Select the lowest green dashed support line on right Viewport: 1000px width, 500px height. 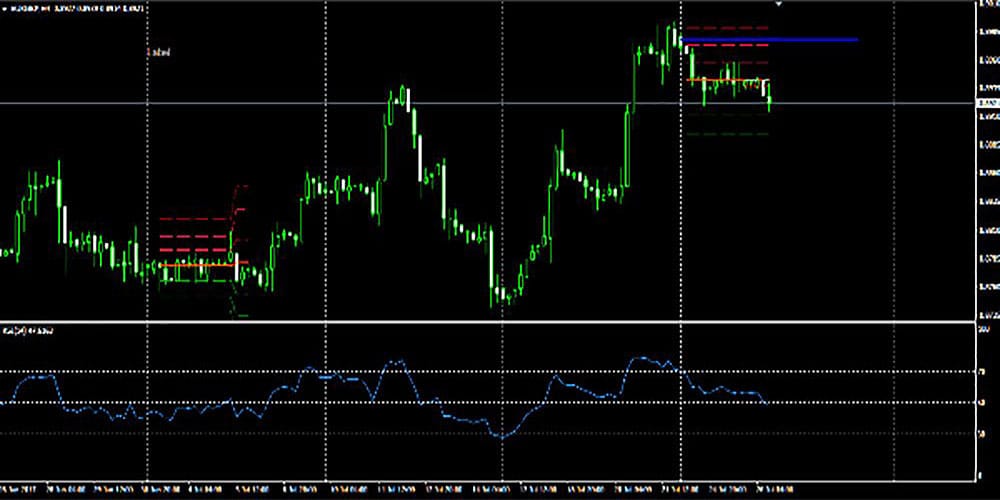(727, 133)
